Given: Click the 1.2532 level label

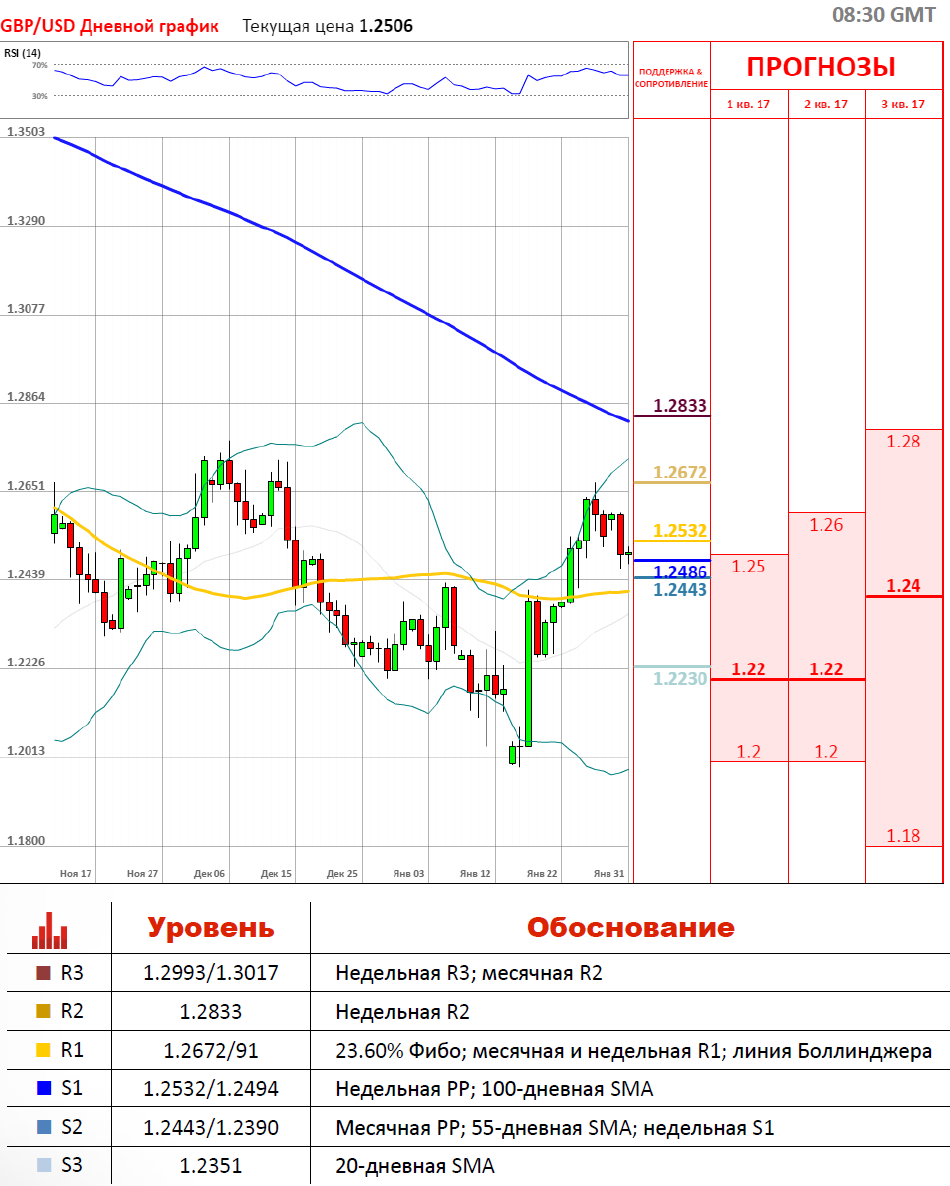Looking at the screenshot, I should 680,531.
